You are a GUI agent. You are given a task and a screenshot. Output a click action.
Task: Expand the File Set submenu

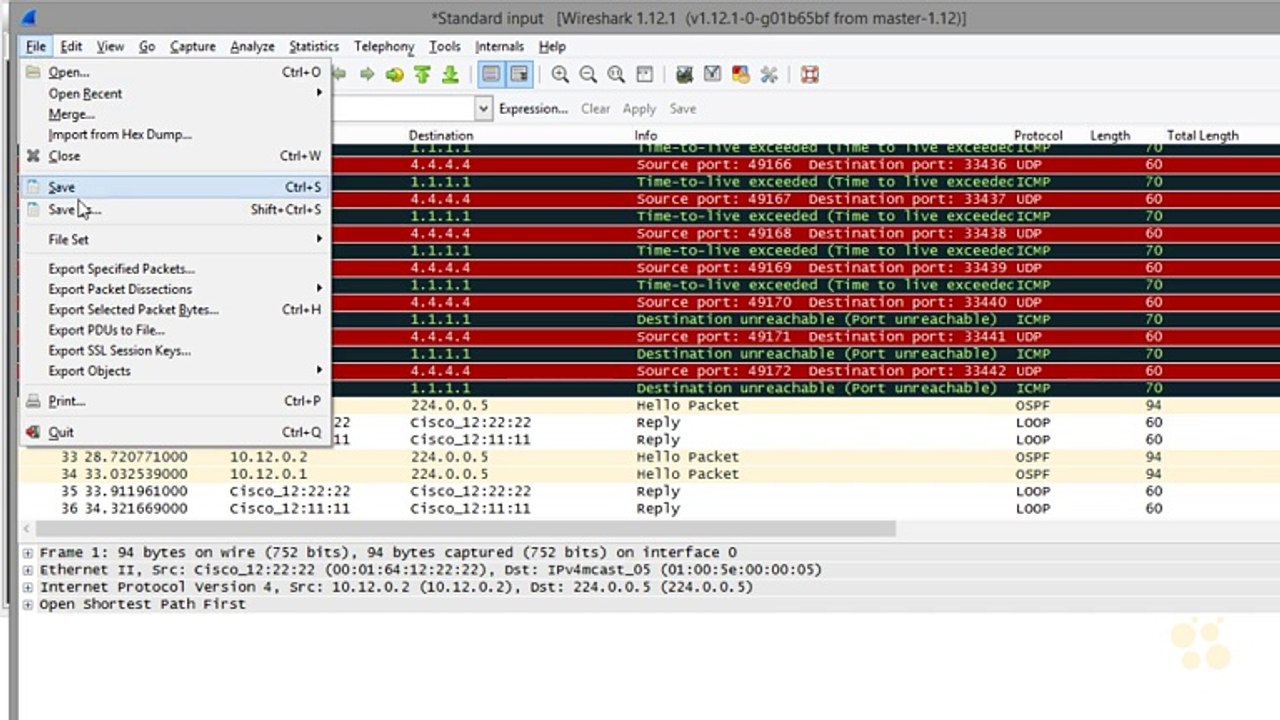[174, 239]
